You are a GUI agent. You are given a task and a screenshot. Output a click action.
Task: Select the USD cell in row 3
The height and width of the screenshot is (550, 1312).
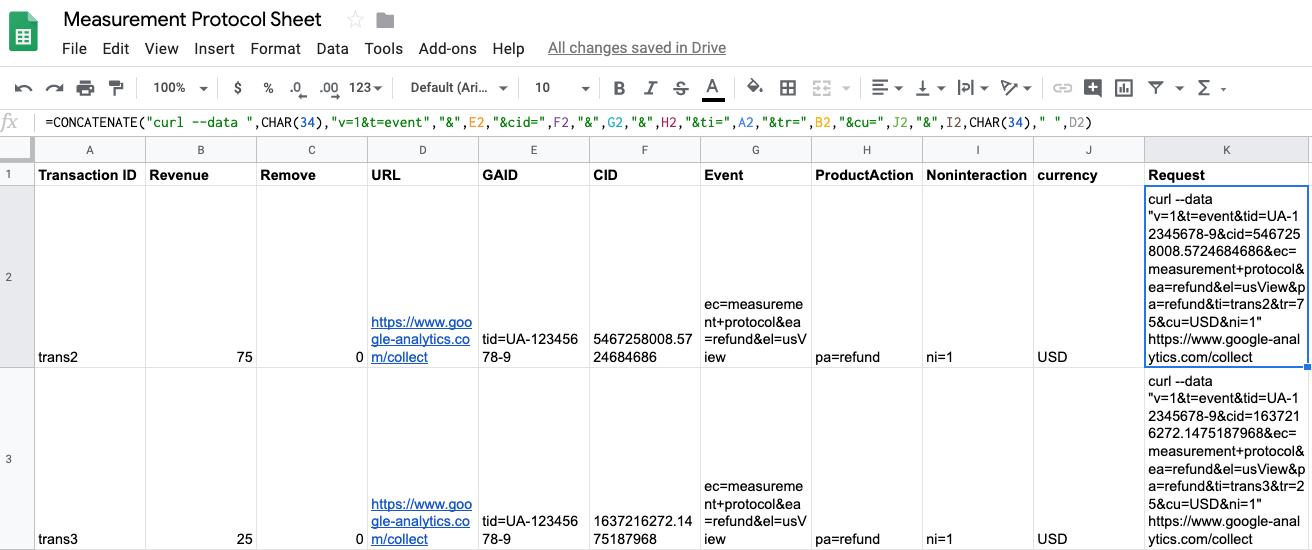click(1089, 459)
